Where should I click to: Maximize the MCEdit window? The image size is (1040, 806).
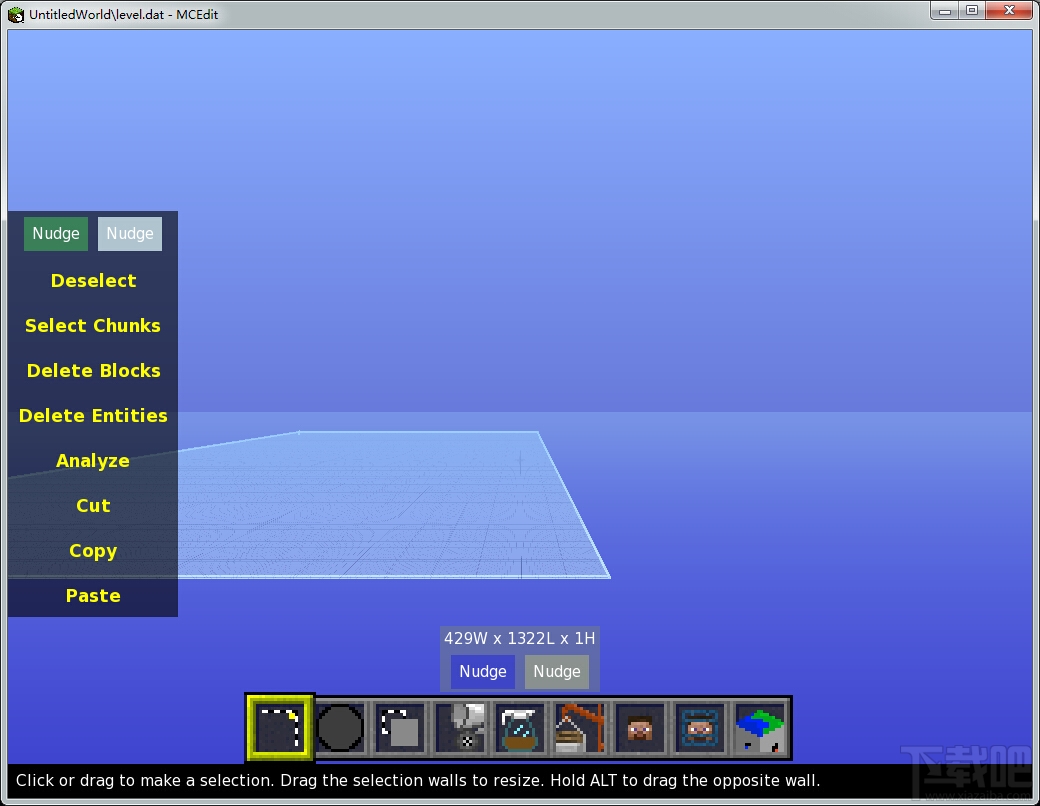(x=972, y=11)
